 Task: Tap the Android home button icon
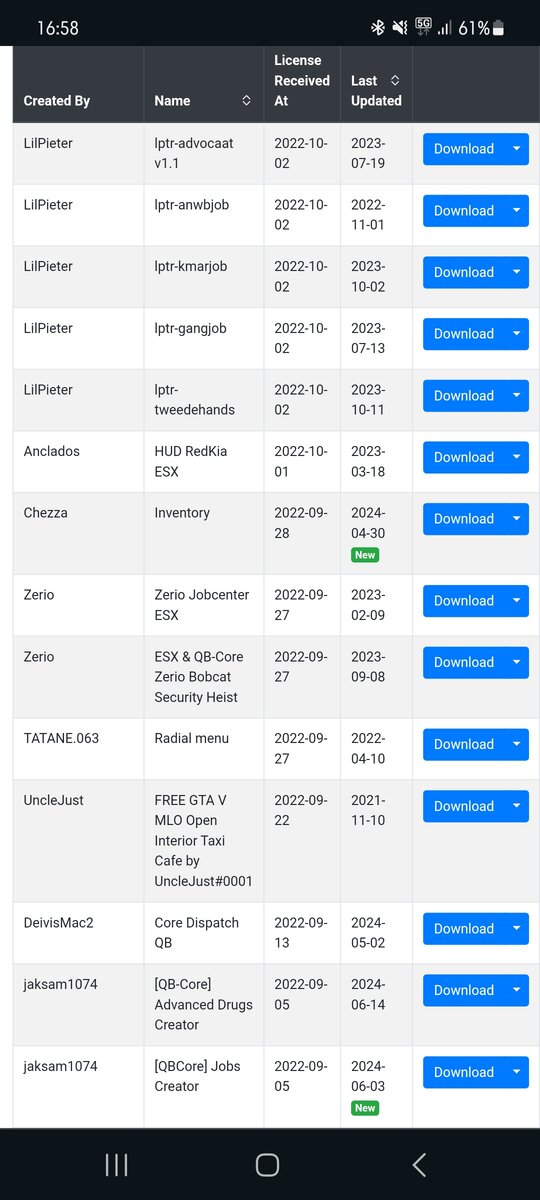[x=267, y=1164]
